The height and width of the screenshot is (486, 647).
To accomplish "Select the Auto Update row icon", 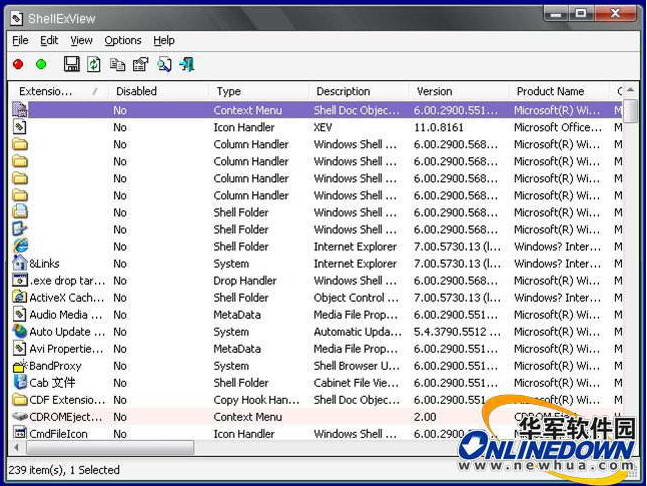I will pyautogui.click(x=20, y=332).
